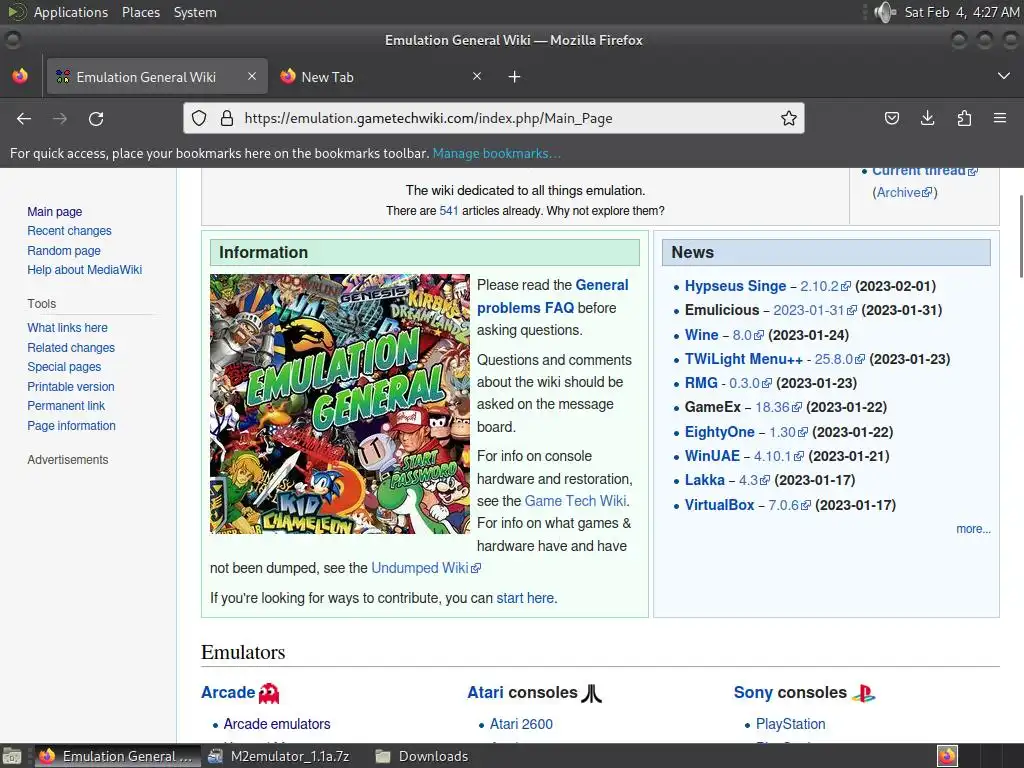Open the Printable version link

pos(71,387)
